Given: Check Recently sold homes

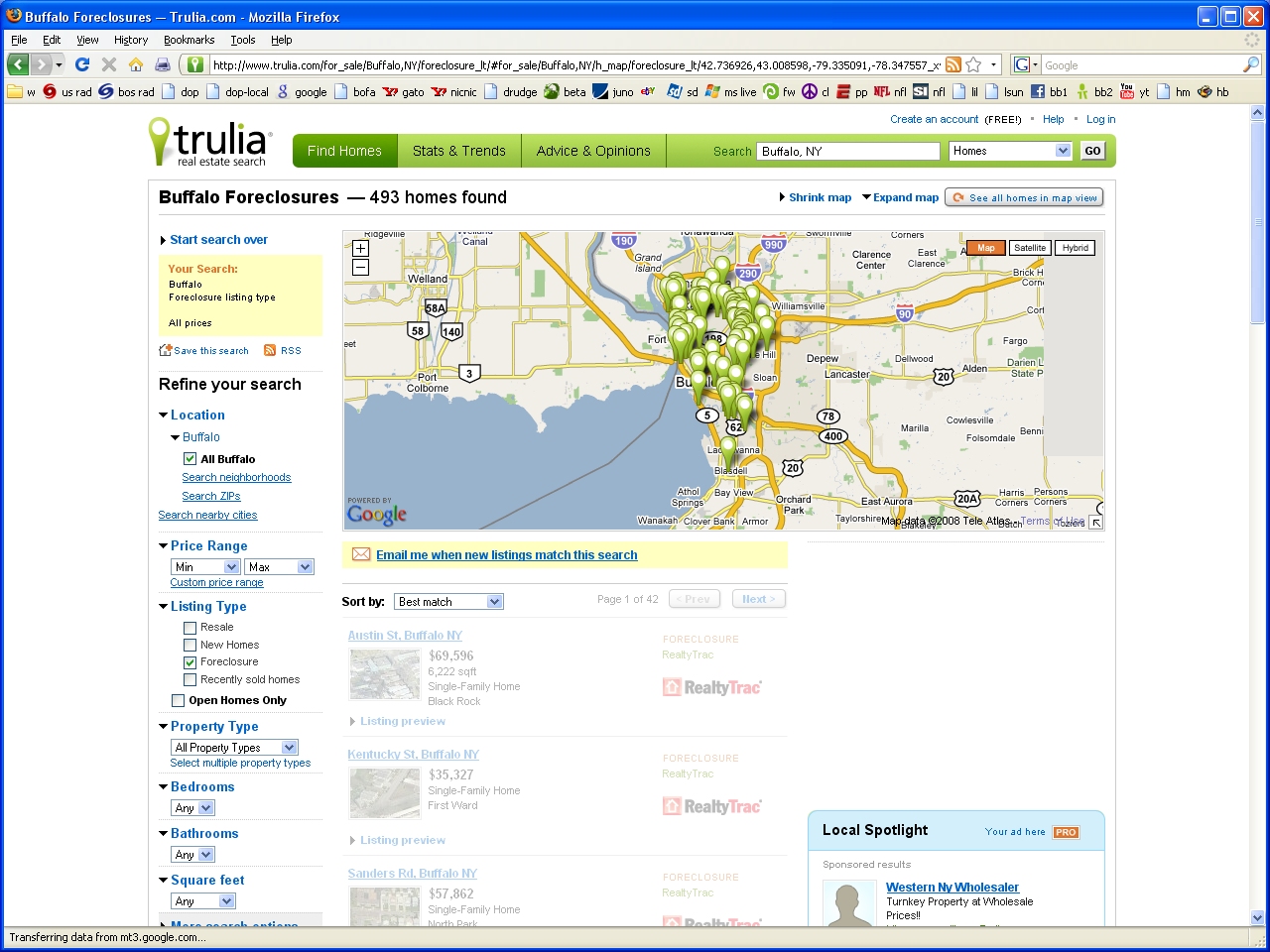Looking at the screenshot, I should pos(190,679).
